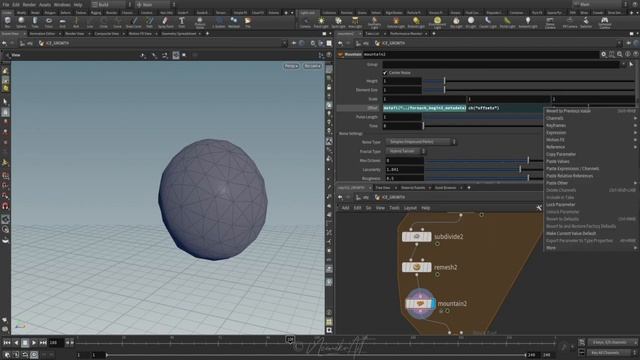Toggle the display flag on mountain2 node
The image size is (640, 360).
(433, 304)
